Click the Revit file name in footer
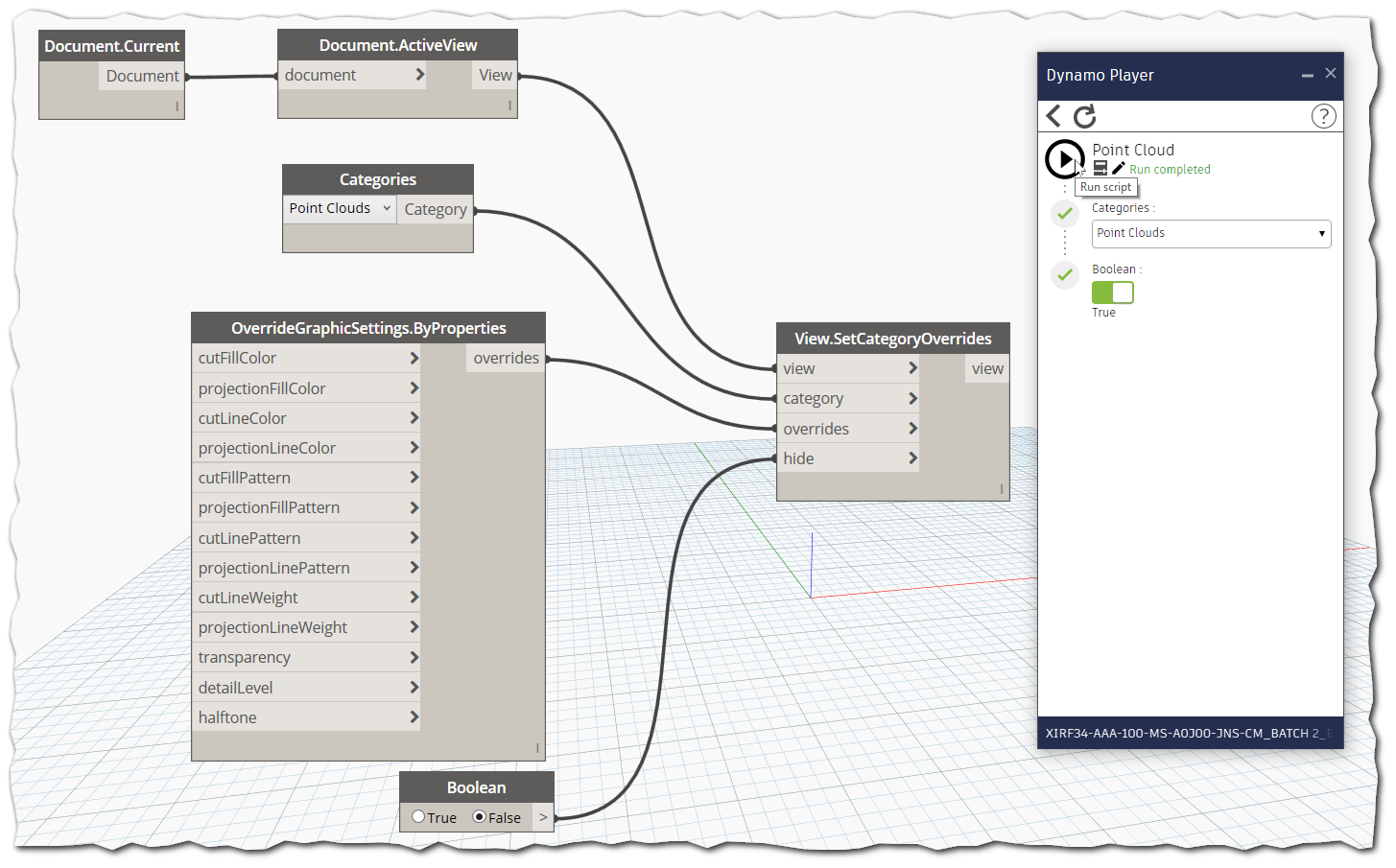 1188,733
